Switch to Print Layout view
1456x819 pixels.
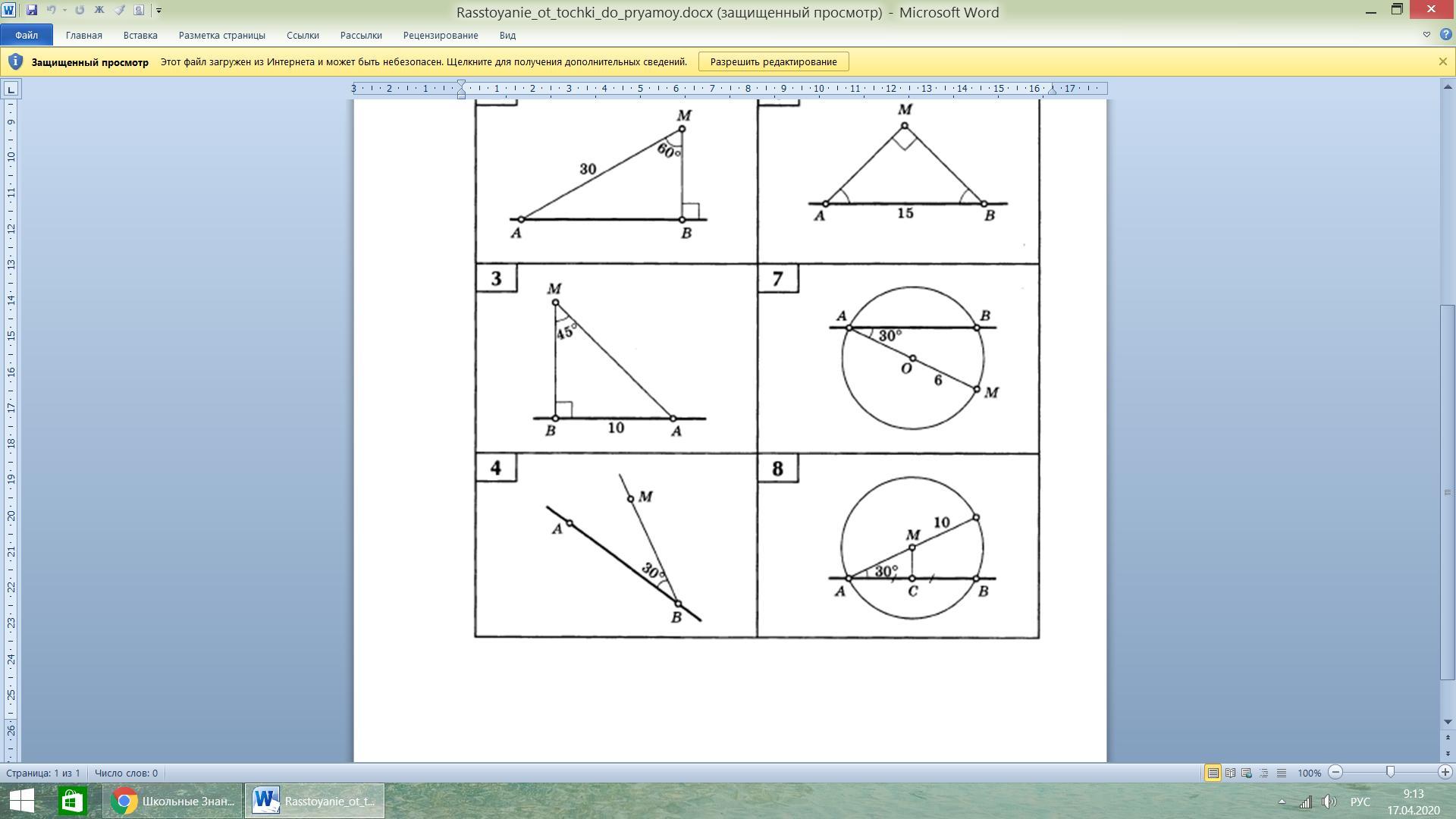point(1213,773)
